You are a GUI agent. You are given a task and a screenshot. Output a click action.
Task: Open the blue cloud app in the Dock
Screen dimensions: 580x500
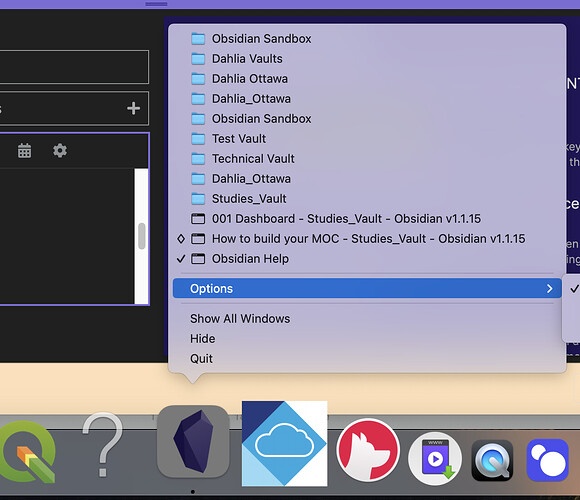(284, 443)
